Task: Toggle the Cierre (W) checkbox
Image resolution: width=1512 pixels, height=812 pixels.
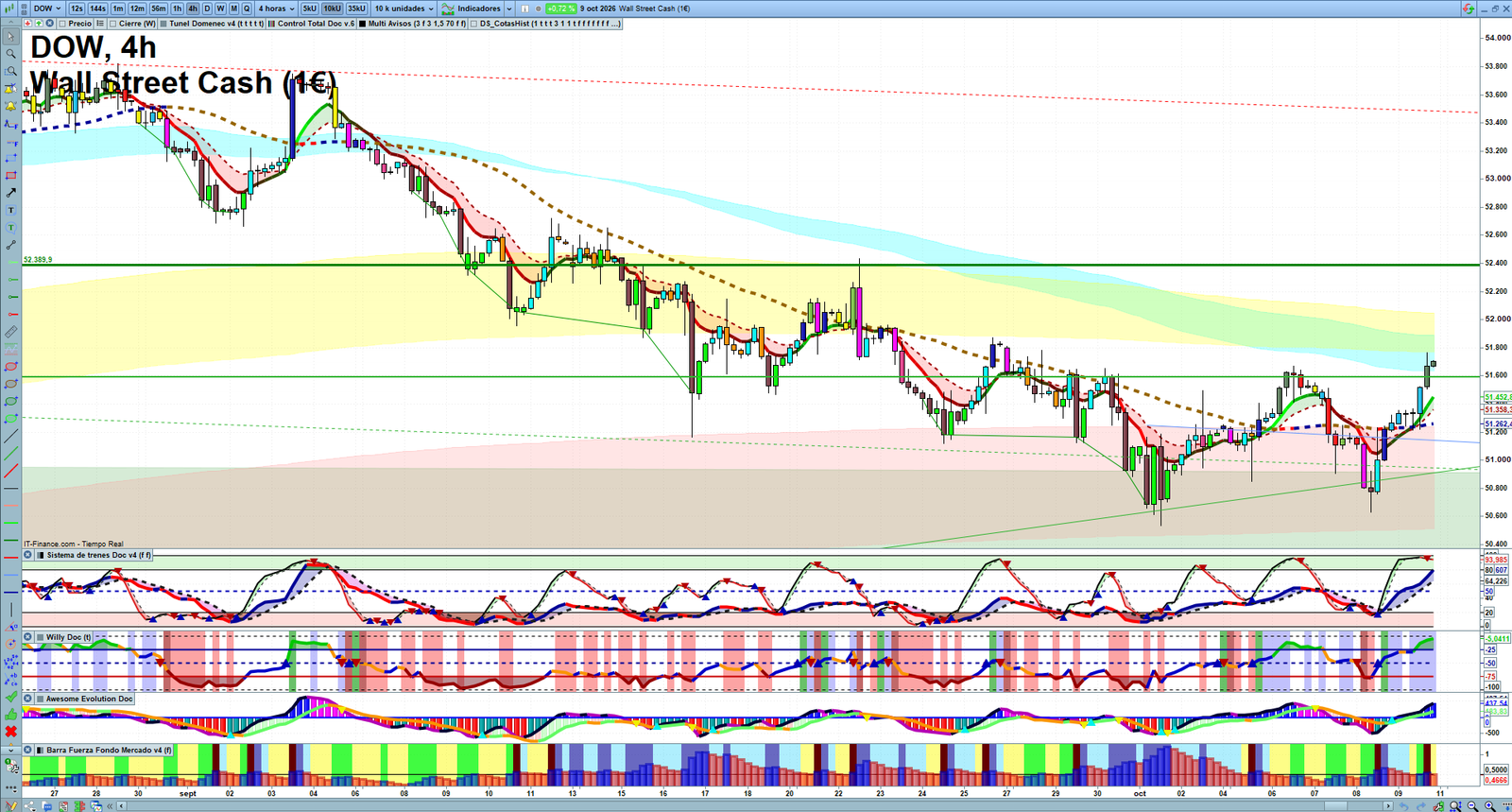Action: pyautogui.click(x=113, y=24)
